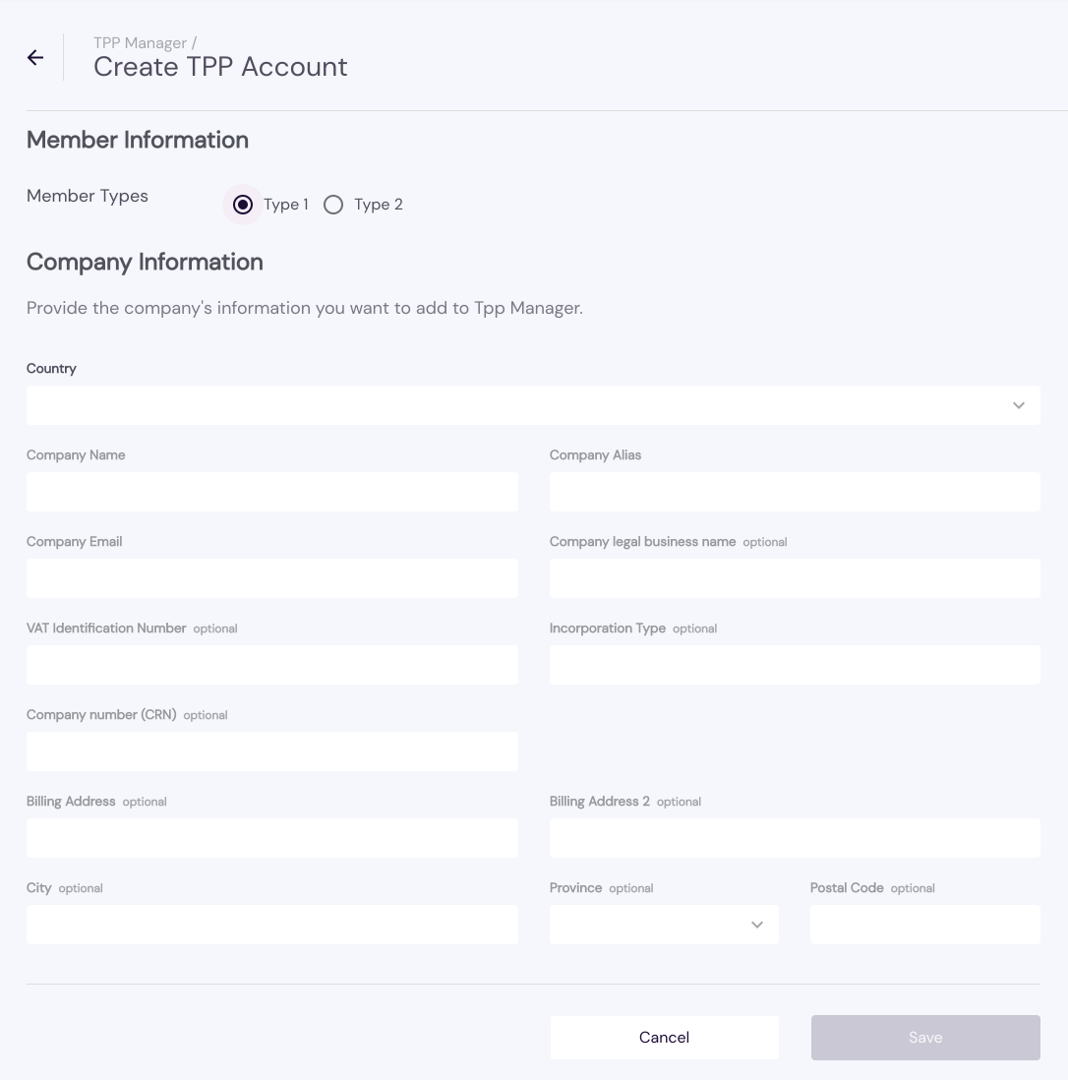The image size is (1068, 1080).
Task: Select the Company Email text box
Action: click(x=272, y=578)
